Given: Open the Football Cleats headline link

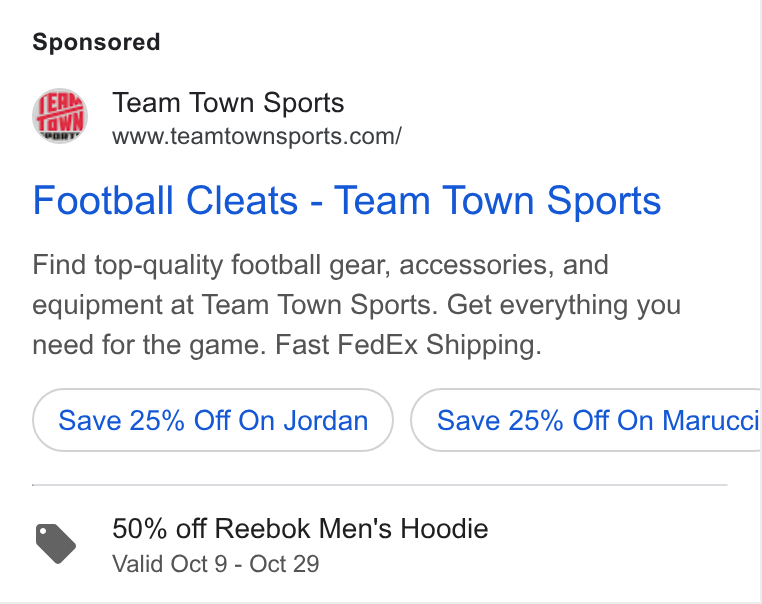Looking at the screenshot, I should [346, 200].
